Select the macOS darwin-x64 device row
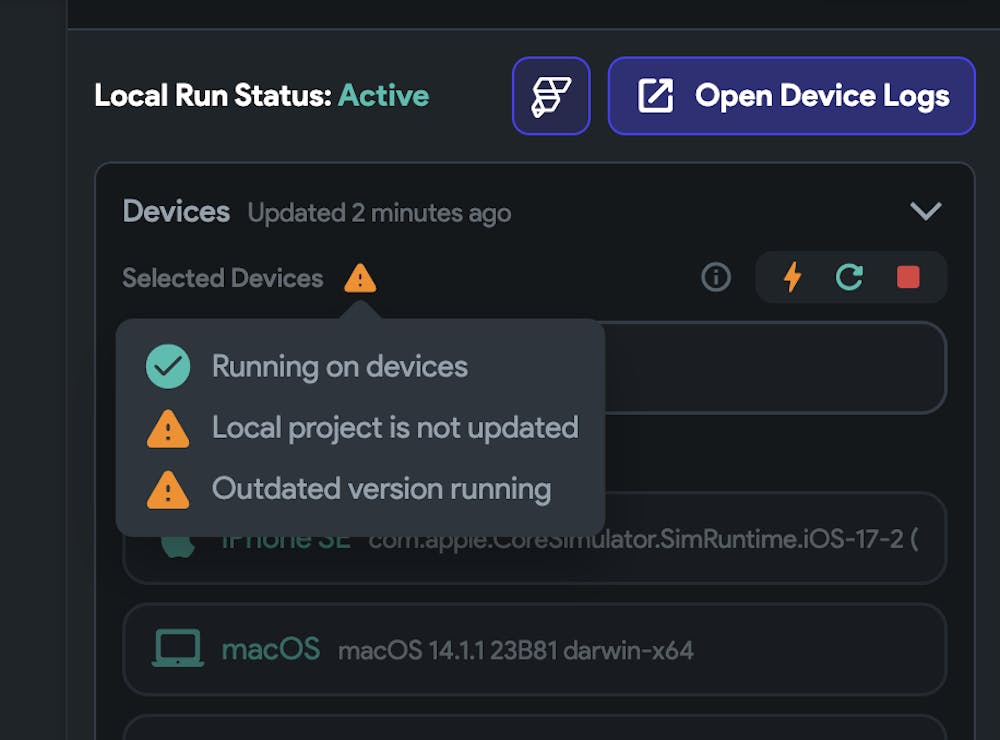 click(534, 649)
